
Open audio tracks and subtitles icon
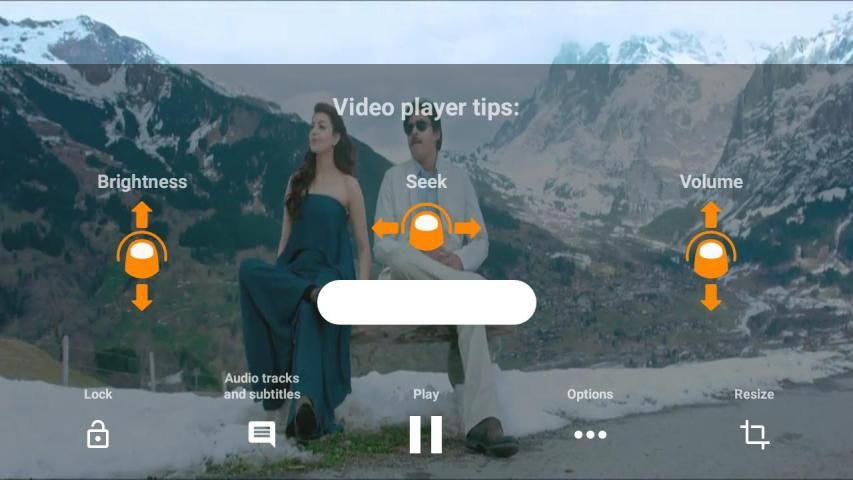262,434
